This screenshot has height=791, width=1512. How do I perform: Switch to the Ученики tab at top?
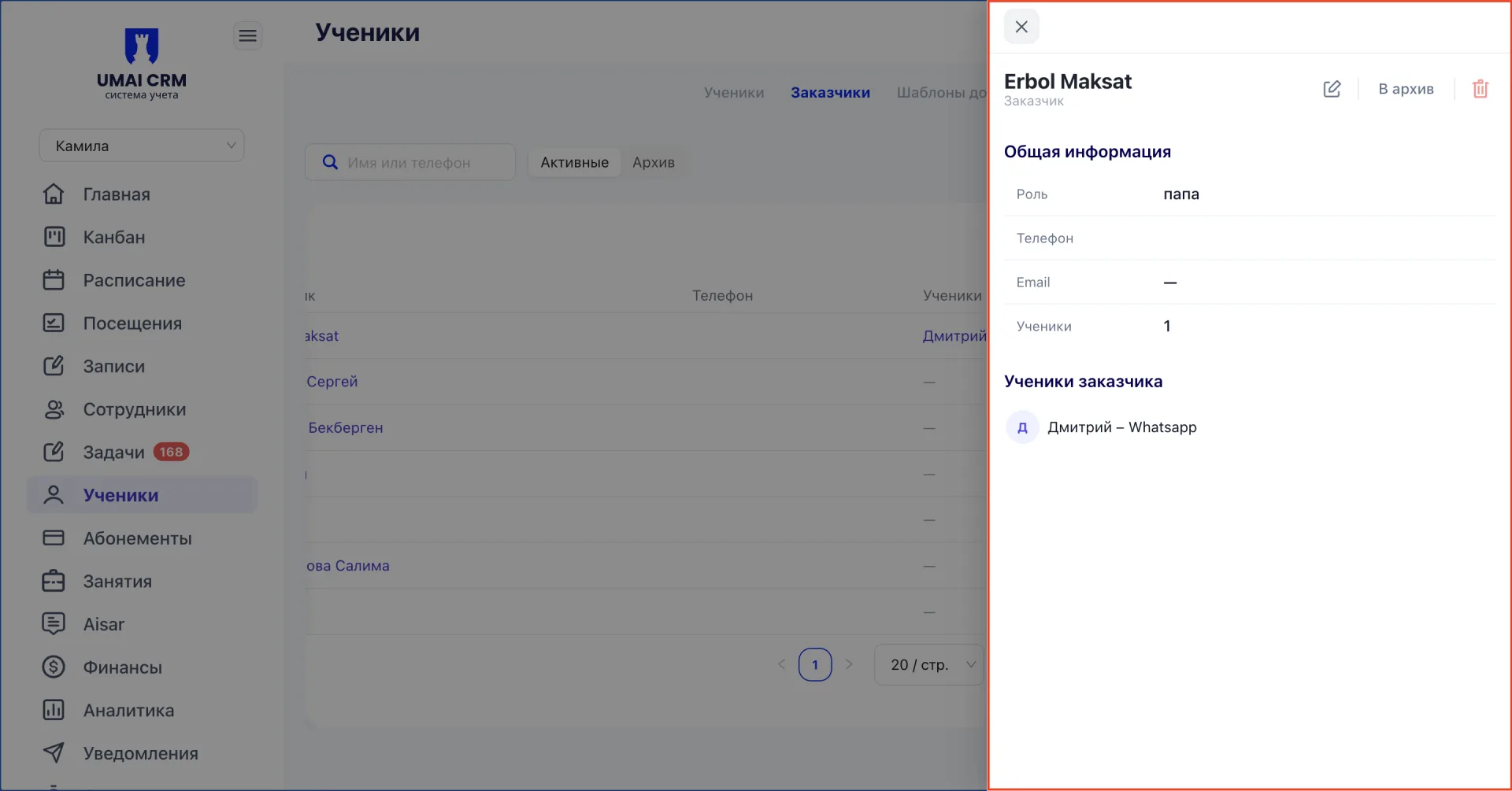pos(734,93)
